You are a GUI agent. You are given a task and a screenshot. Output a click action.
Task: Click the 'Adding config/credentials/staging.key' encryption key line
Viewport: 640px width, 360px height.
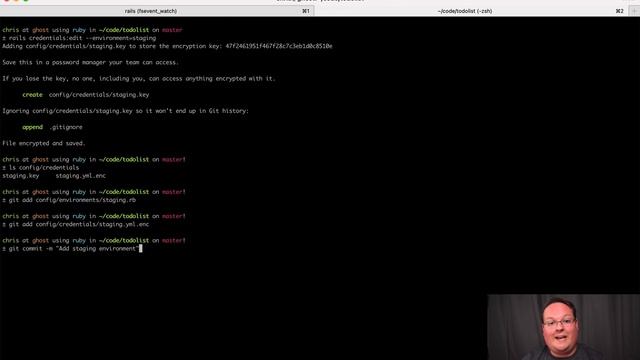(x=167, y=46)
